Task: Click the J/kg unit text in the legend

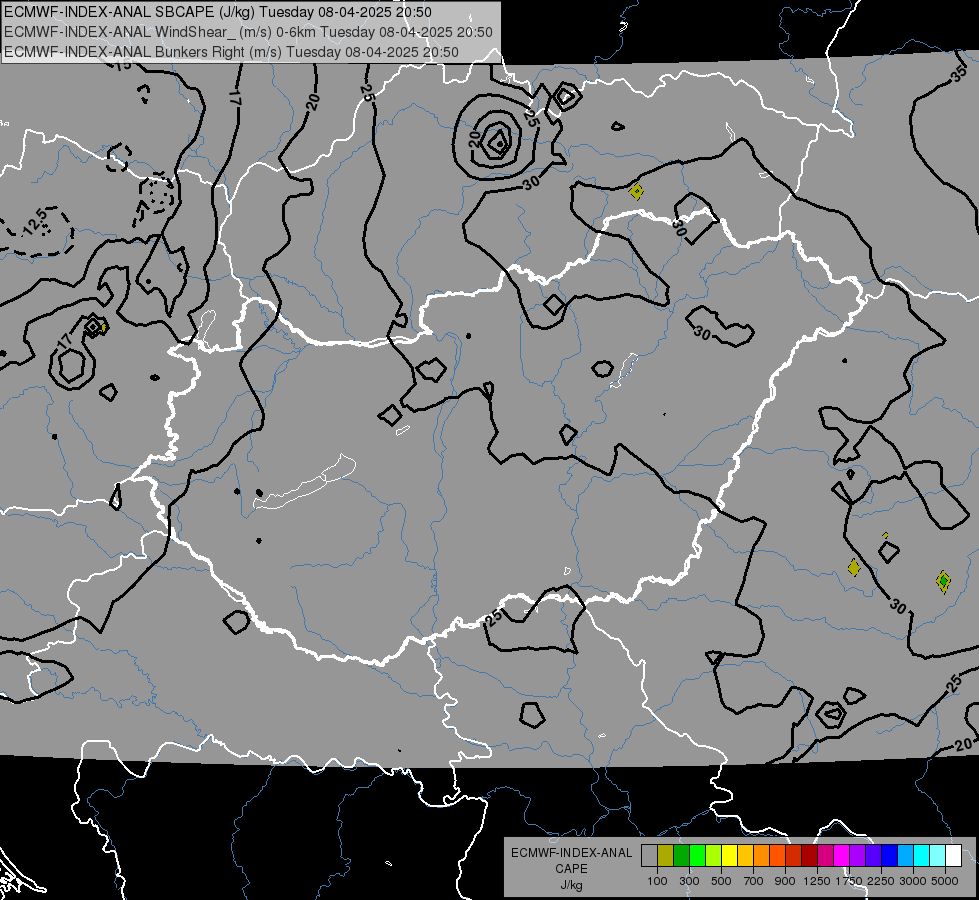Action: 571,885
